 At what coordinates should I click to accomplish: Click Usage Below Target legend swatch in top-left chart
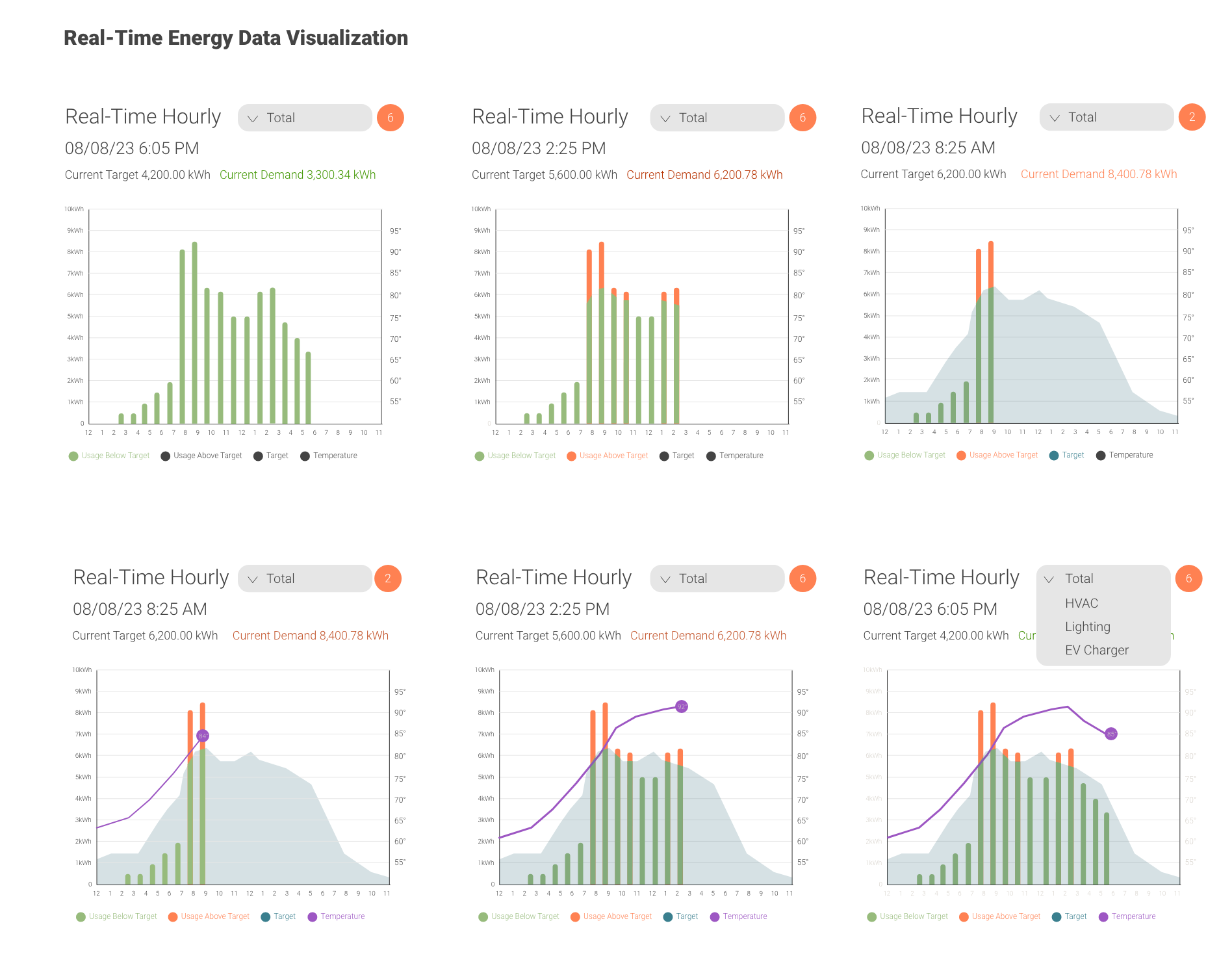73,456
